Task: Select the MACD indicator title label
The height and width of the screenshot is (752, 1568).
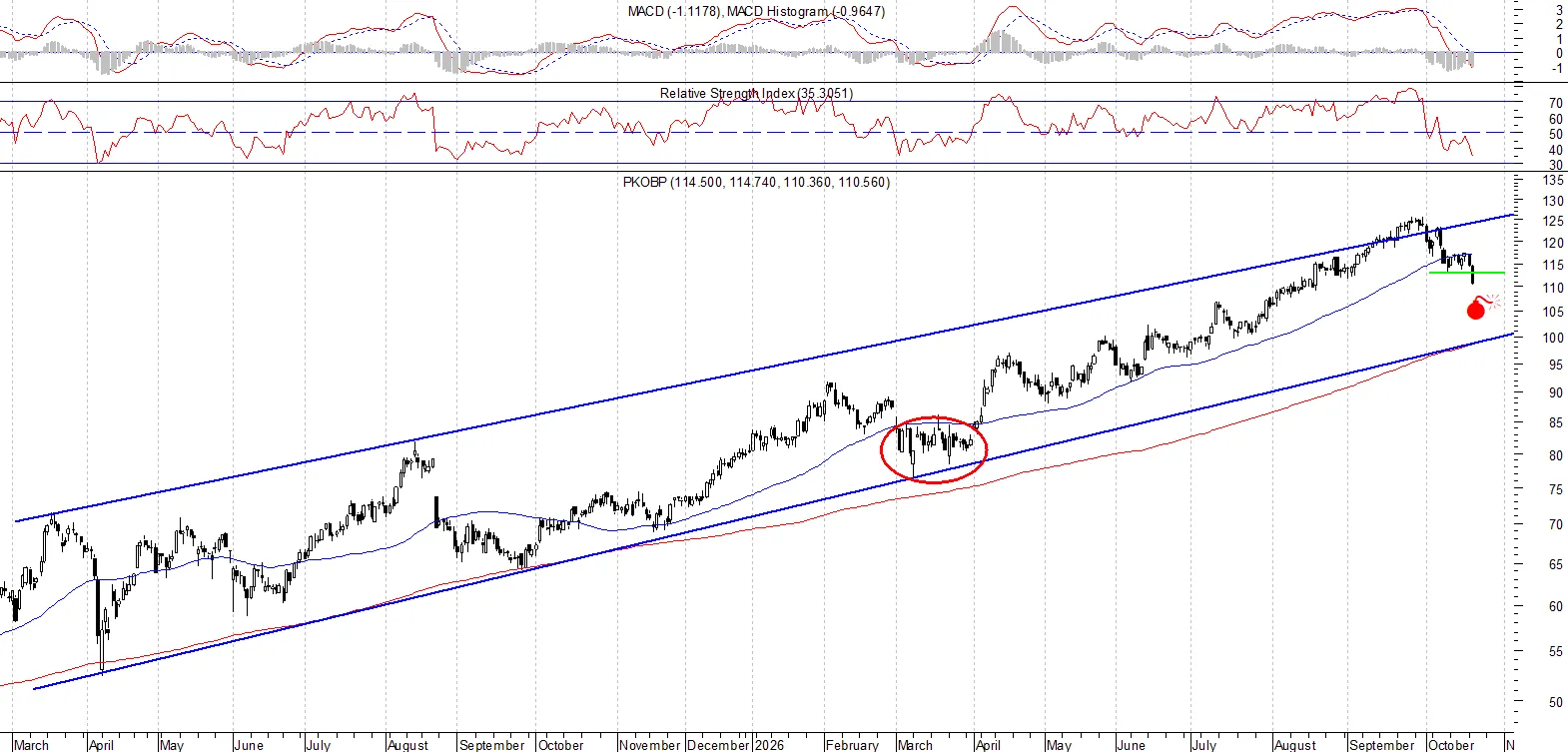Action: tap(756, 11)
